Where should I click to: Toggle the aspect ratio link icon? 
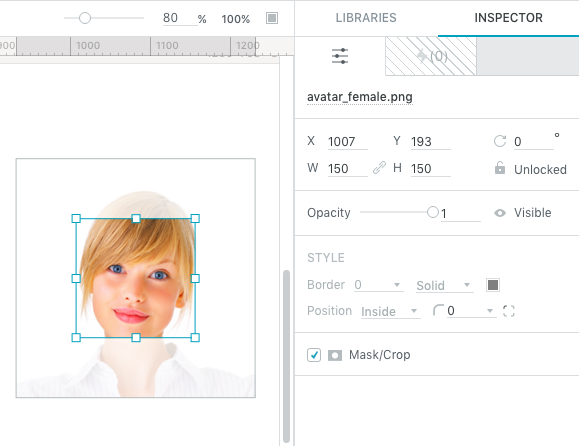click(379, 168)
